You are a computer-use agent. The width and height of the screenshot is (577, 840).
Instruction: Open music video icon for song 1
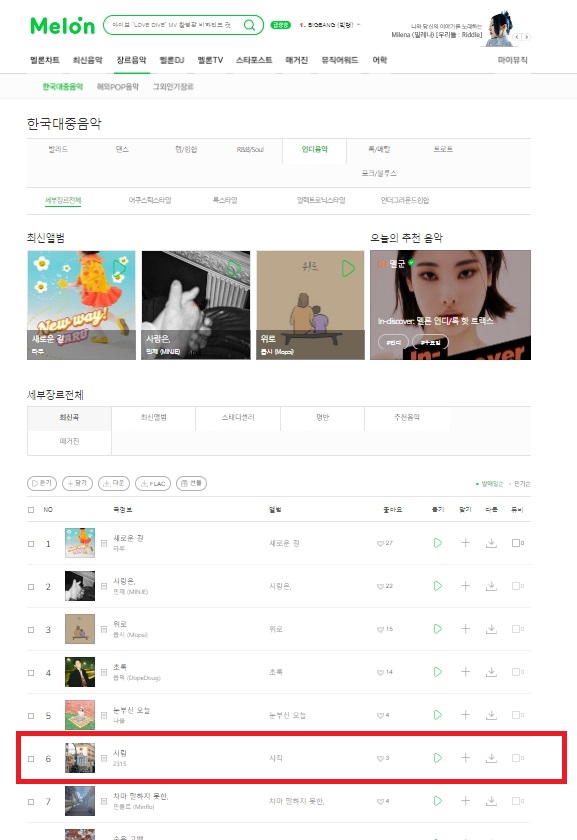click(x=517, y=543)
